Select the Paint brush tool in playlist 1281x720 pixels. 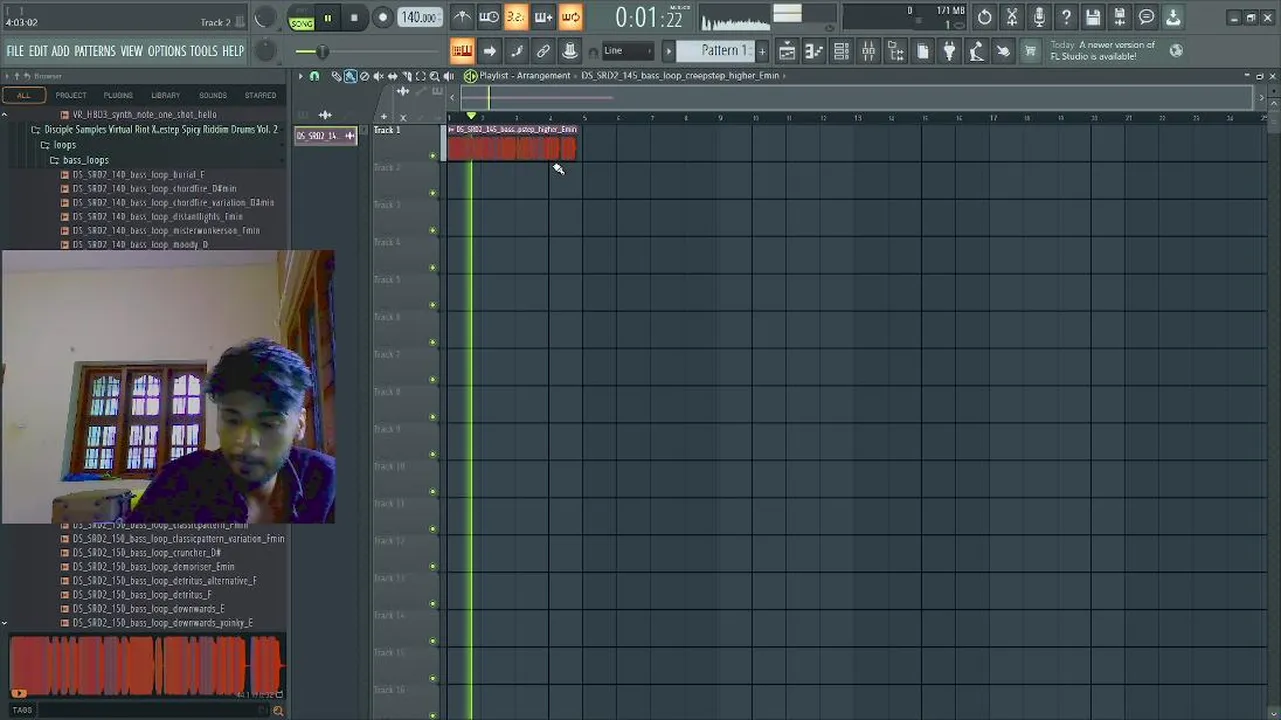click(350, 76)
